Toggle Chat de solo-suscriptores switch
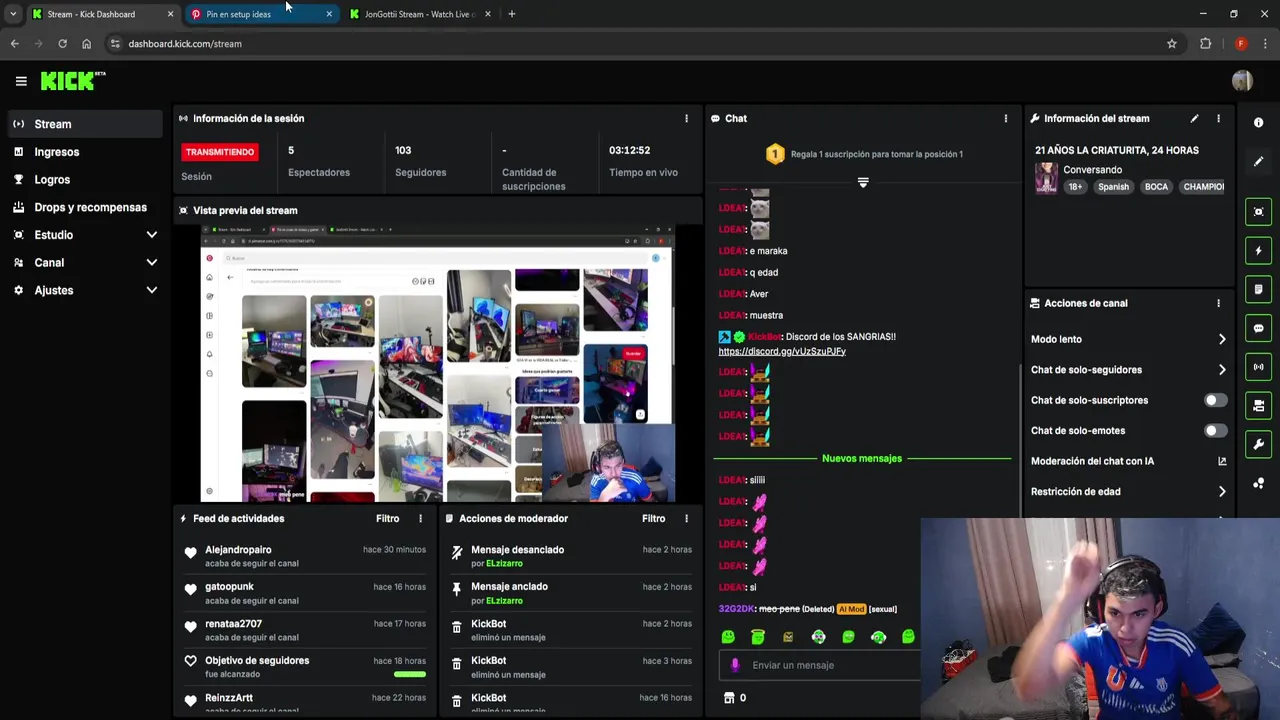 coord(1215,400)
